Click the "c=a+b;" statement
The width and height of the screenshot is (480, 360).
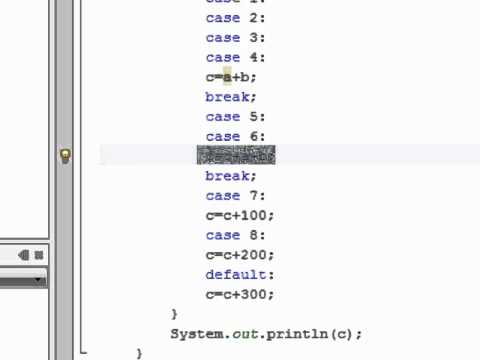coord(231,77)
